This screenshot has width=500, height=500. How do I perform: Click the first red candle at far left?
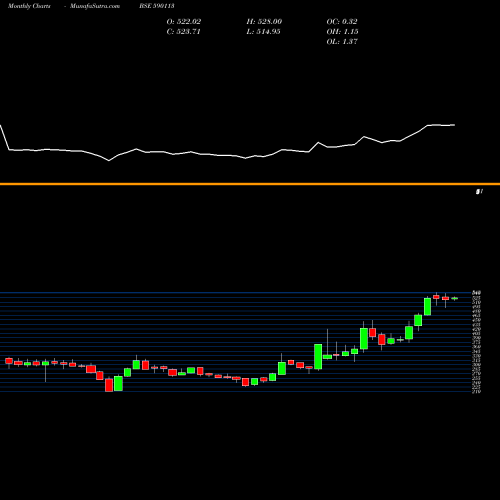tap(9, 361)
